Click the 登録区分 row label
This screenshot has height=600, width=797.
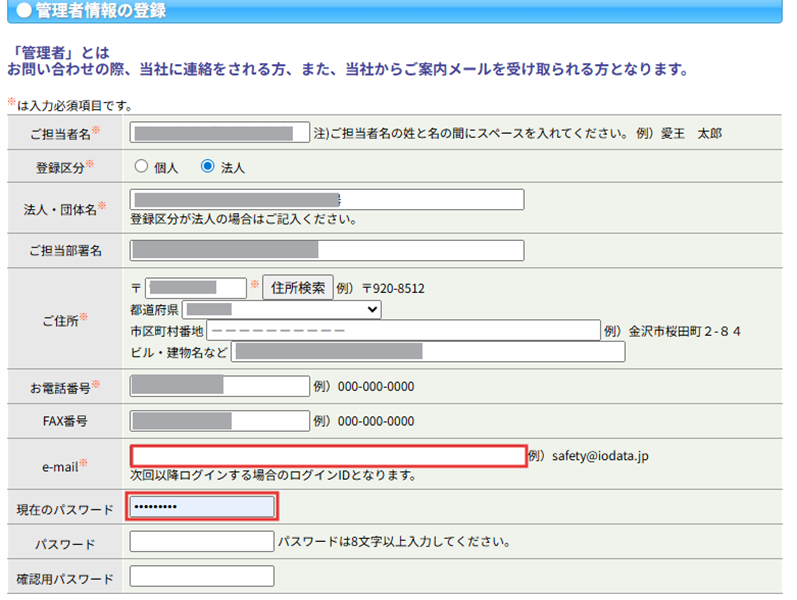point(61,167)
